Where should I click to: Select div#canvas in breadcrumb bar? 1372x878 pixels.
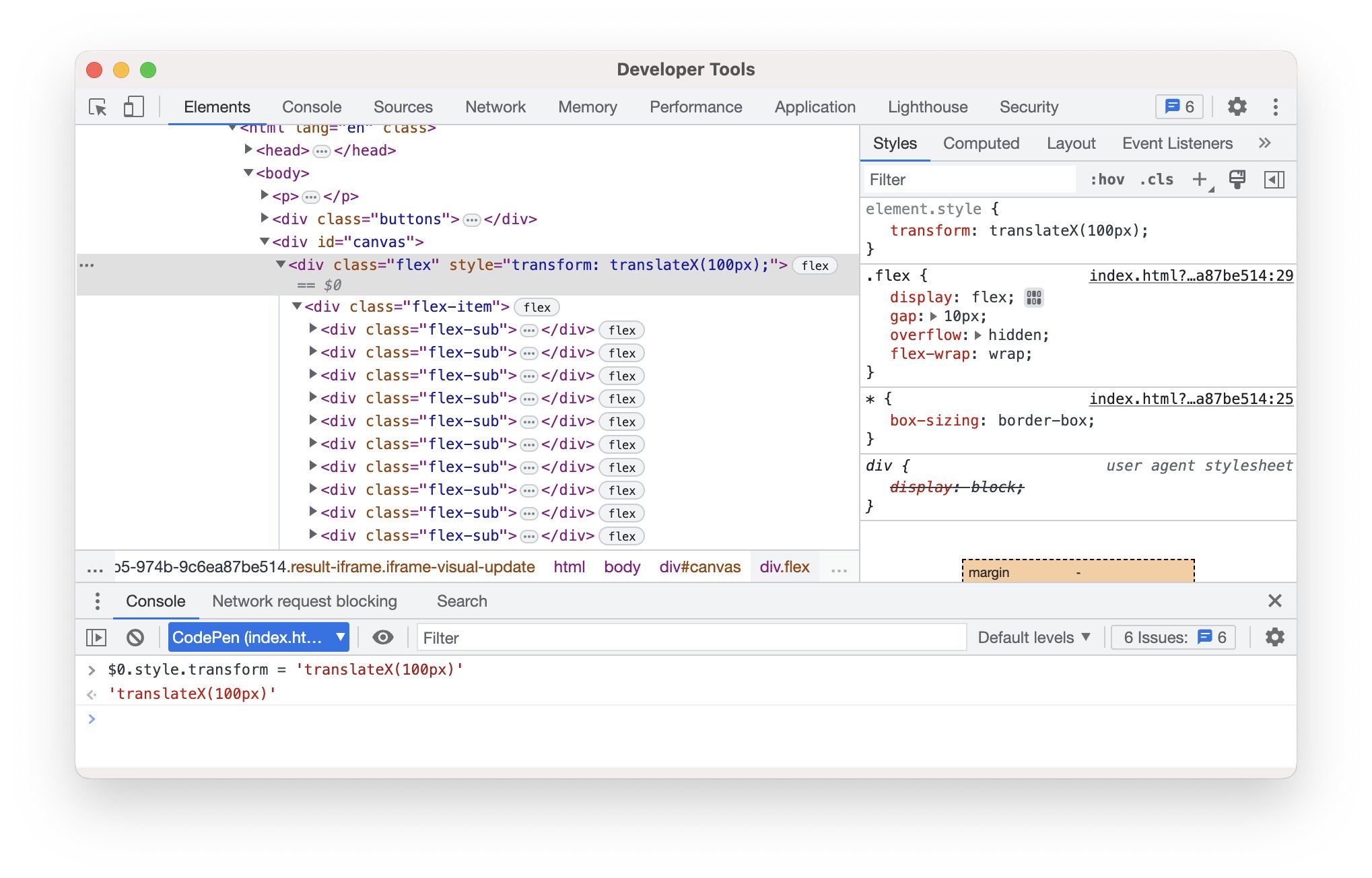coord(699,567)
